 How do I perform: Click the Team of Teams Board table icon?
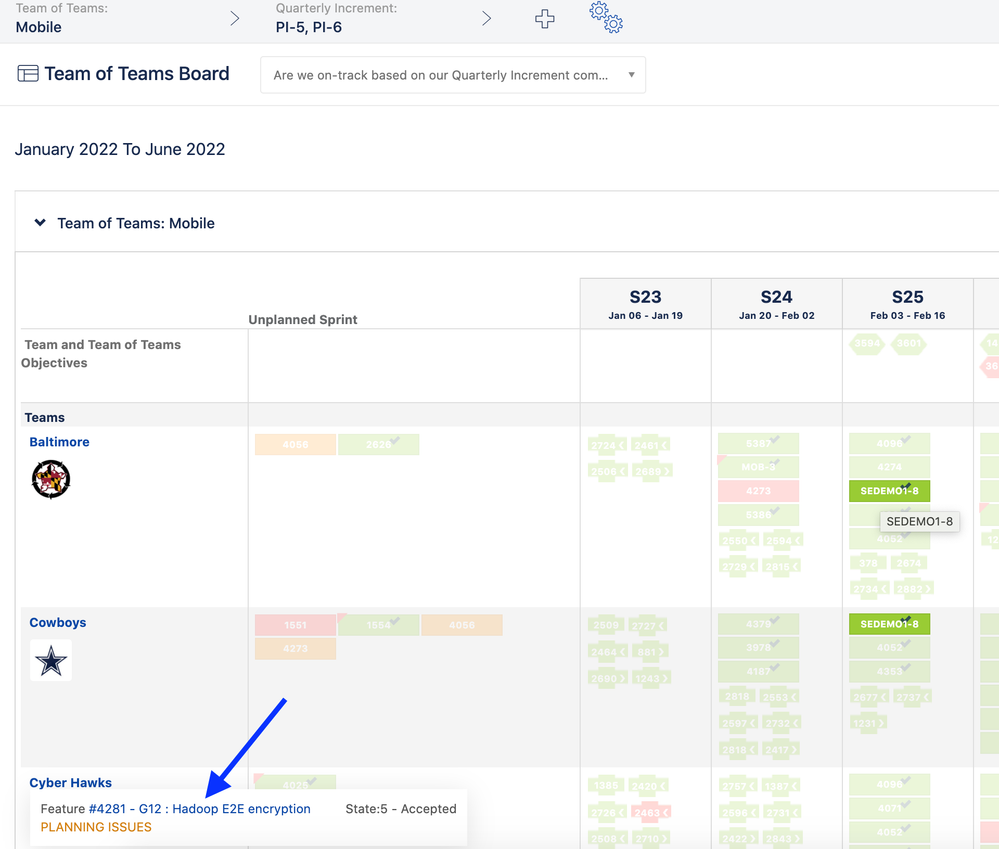pos(27,74)
